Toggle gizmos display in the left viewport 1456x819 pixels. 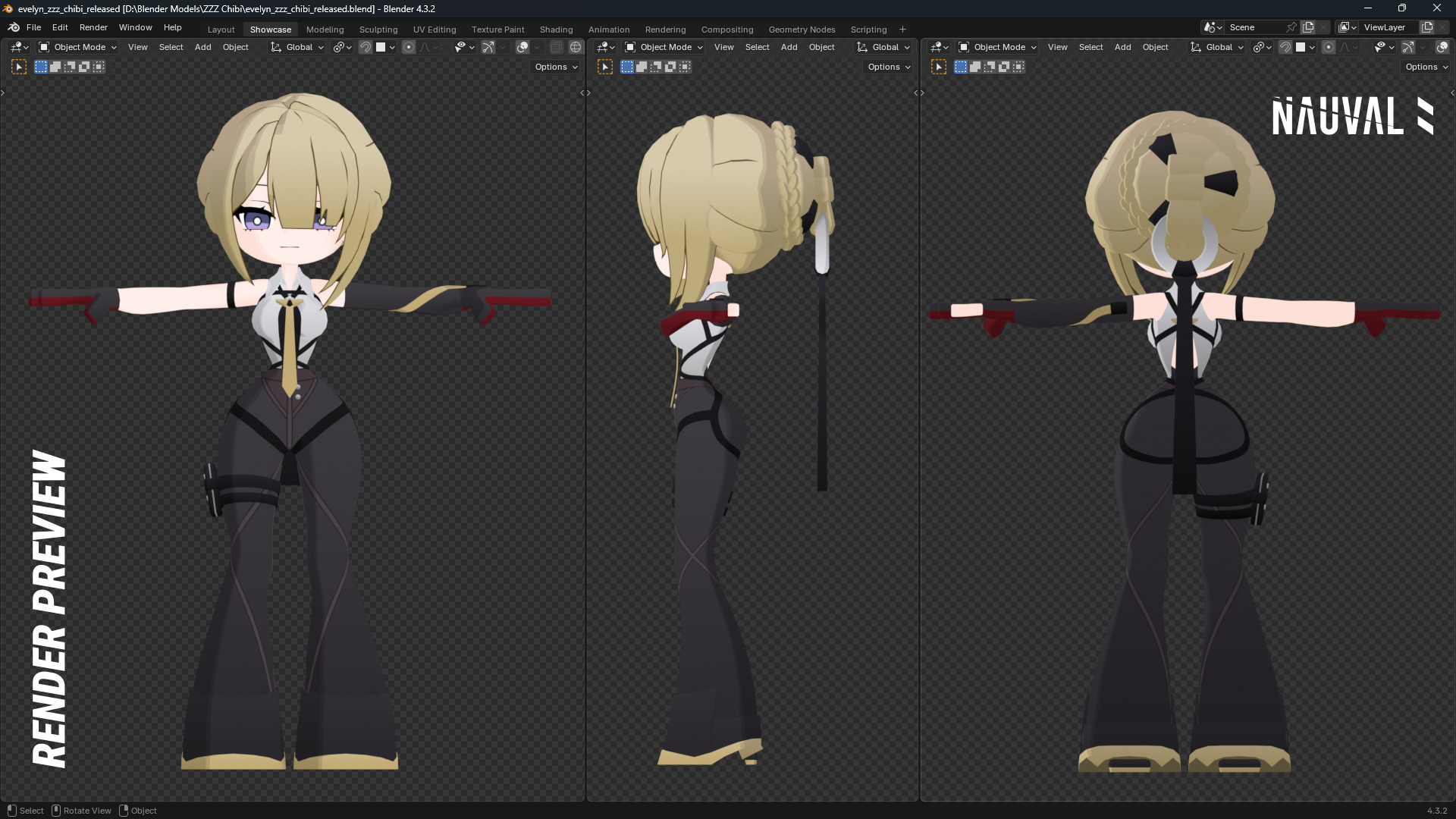[488, 47]
